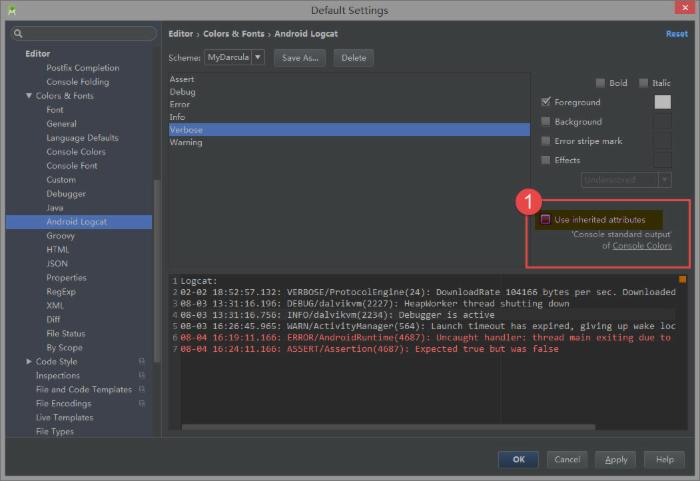
Task: Click the icon next to File Encodings
Action: click(x=142, y=404)
